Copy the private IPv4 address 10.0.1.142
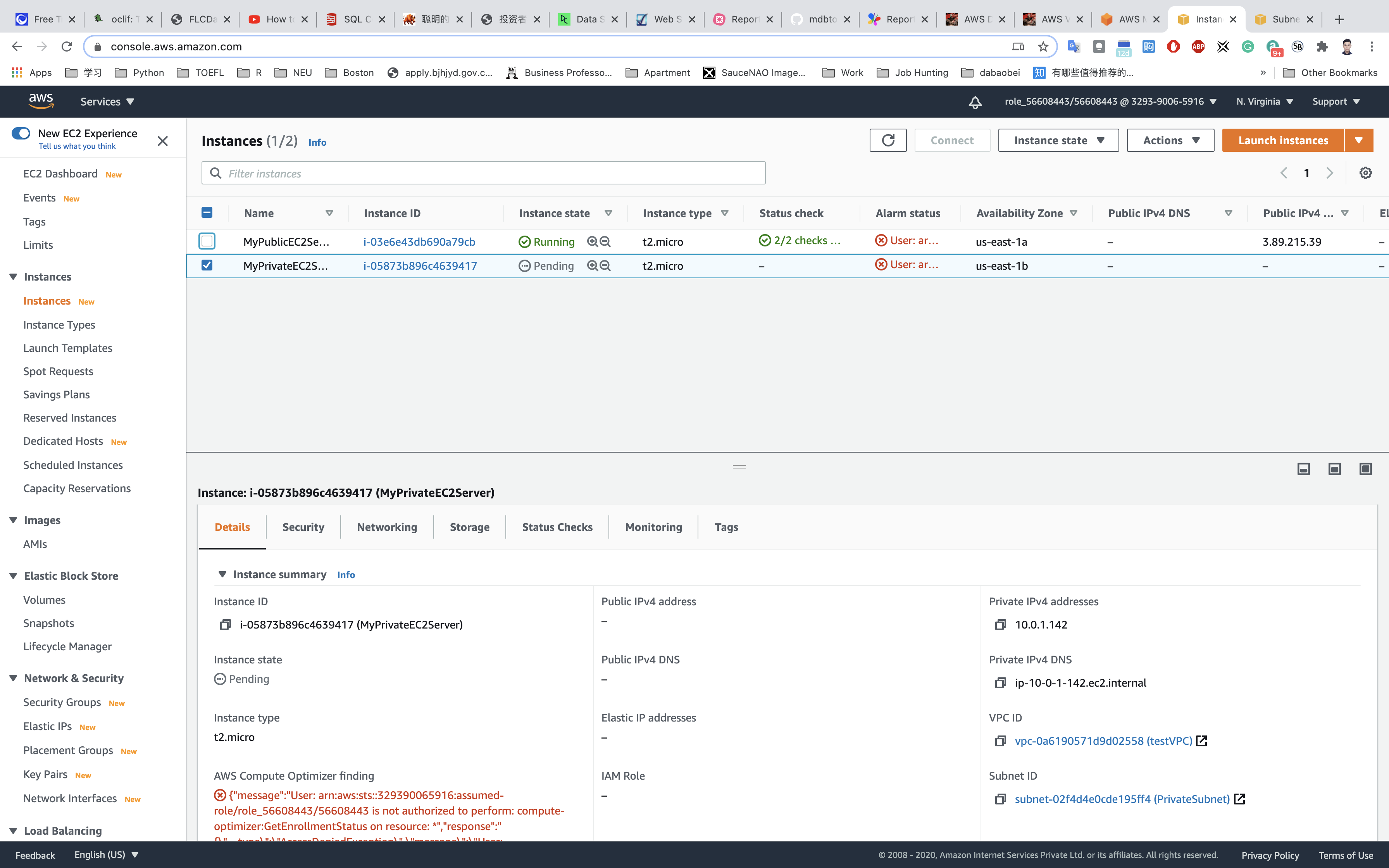 (1000, 625)
